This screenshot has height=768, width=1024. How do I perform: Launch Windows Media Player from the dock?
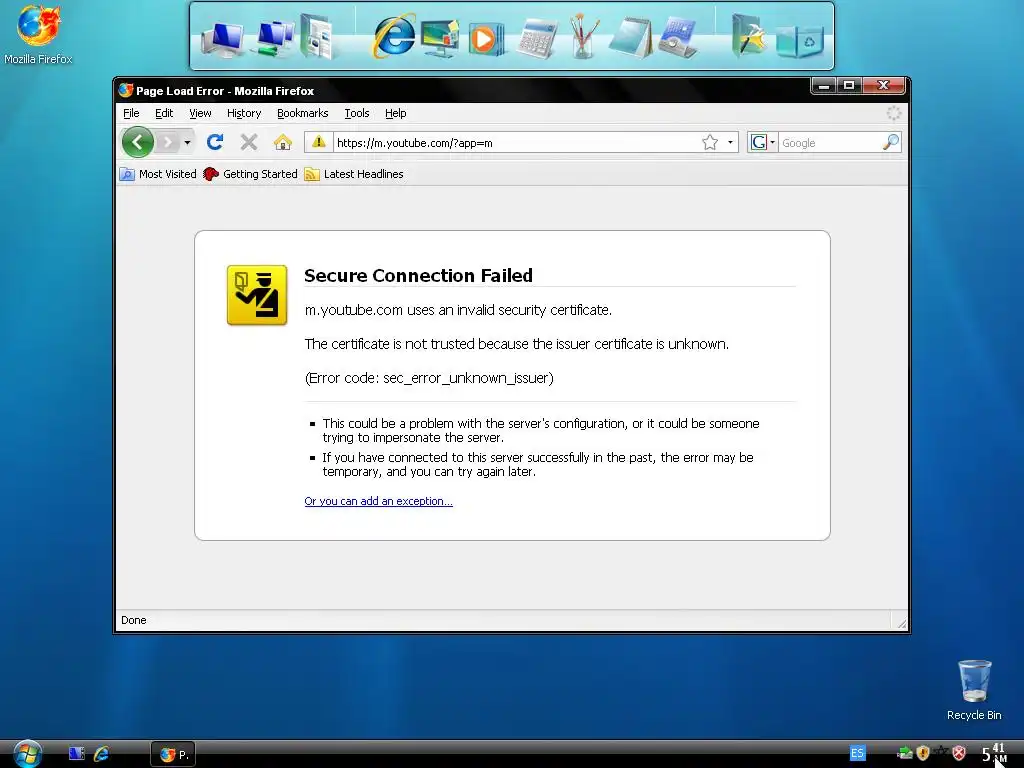[x=485, y=39]
